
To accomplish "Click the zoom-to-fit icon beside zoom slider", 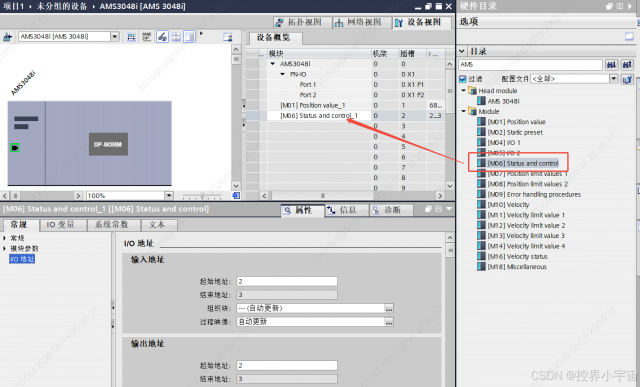I will point(236,196).
